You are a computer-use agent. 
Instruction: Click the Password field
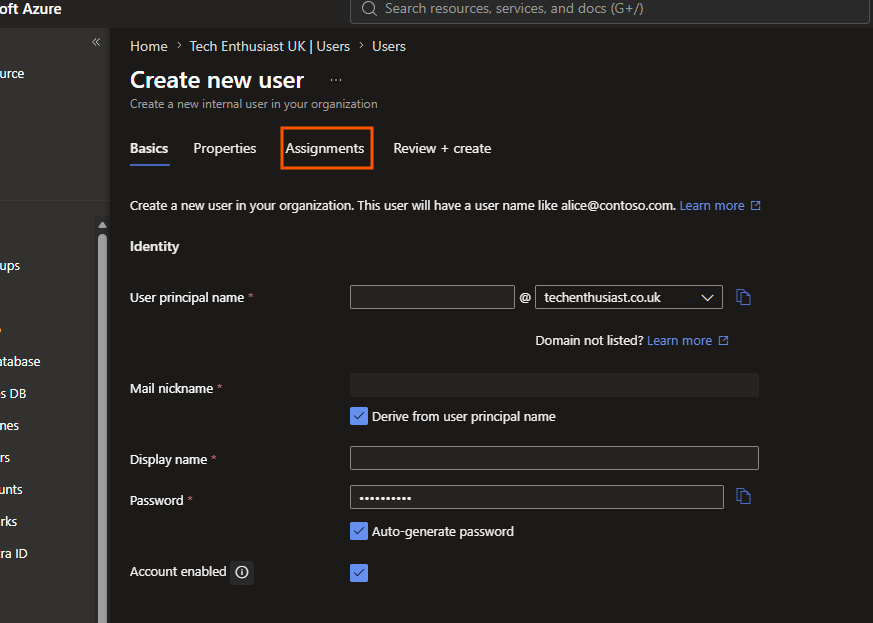click(537, 497)
